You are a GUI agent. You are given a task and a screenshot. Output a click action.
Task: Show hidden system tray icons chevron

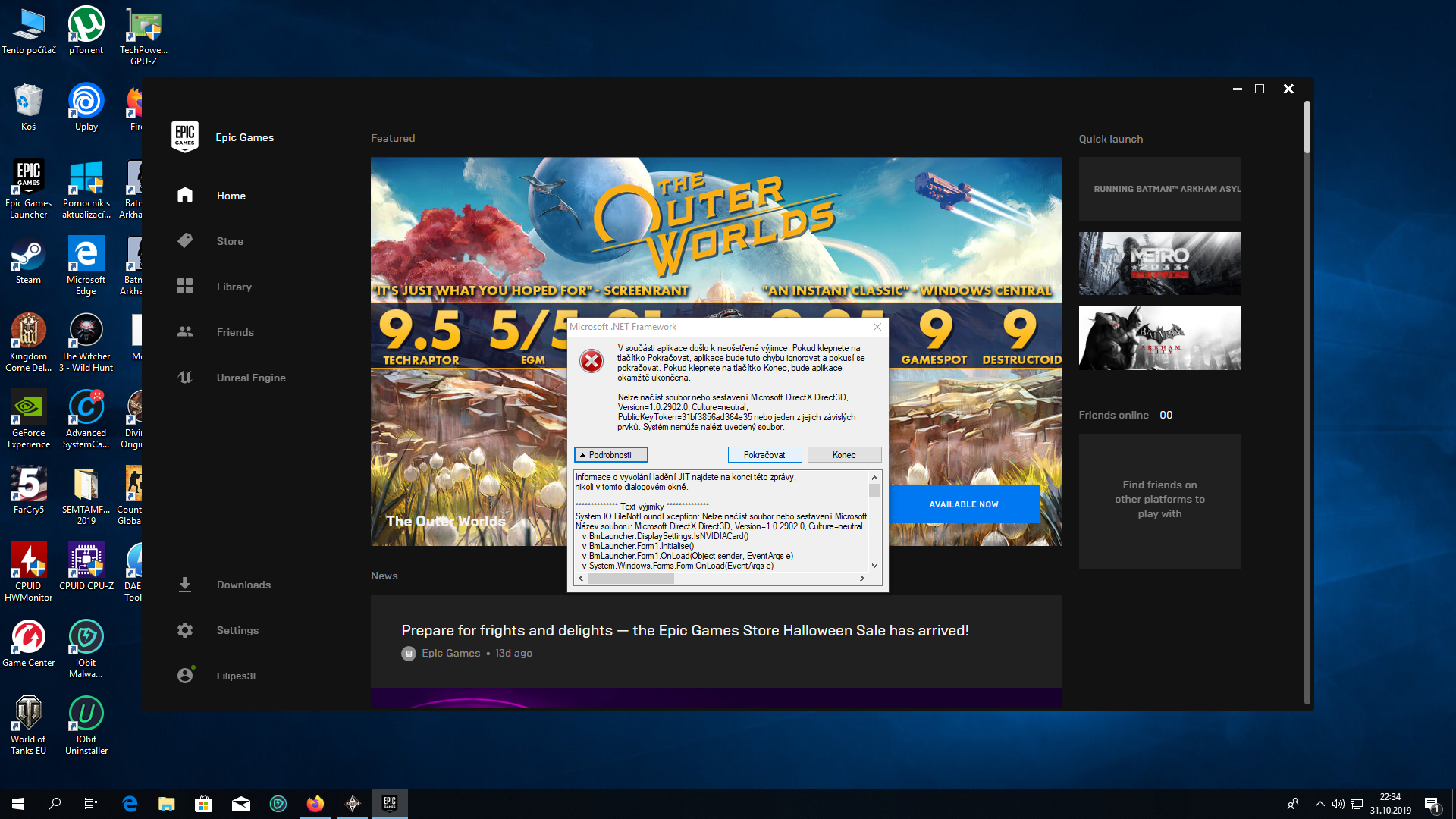(1320, 804)
